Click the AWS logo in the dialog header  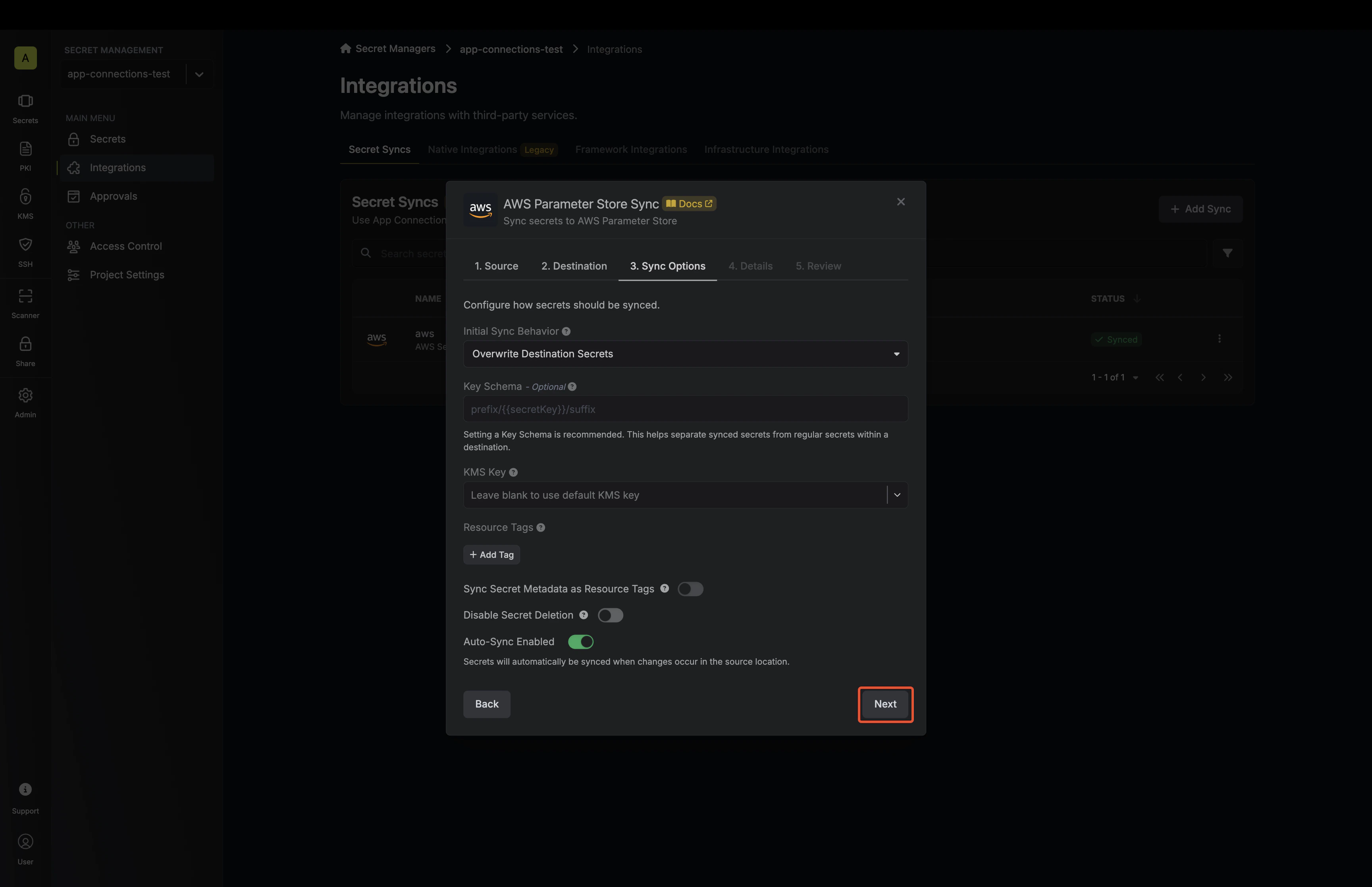point(480,210)
